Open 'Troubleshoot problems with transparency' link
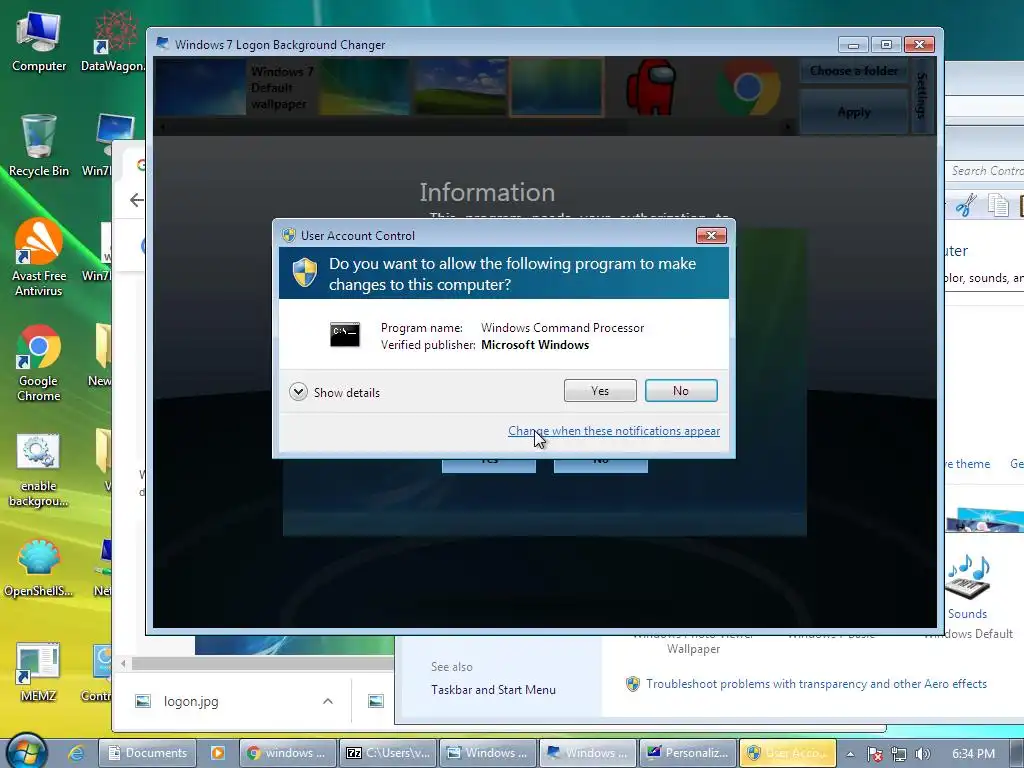Image resolution: width=1024 pixels, height=768 pixels. (x=816, y=684)
